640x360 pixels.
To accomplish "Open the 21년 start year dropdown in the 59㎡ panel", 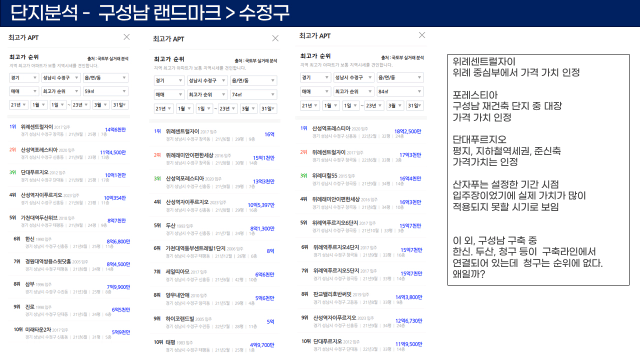I will tap(19, 105).
